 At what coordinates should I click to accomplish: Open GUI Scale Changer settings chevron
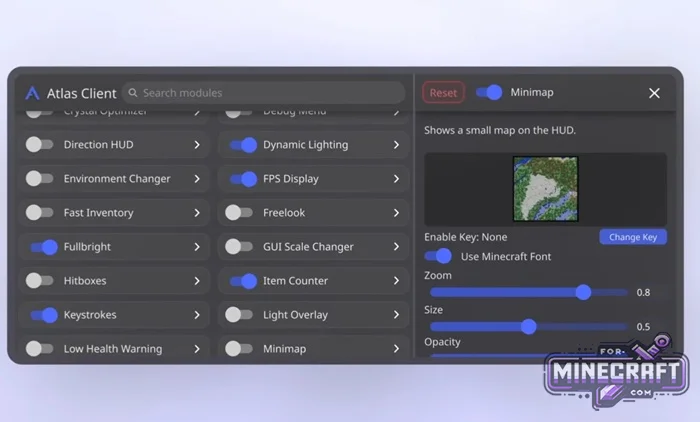396,247
